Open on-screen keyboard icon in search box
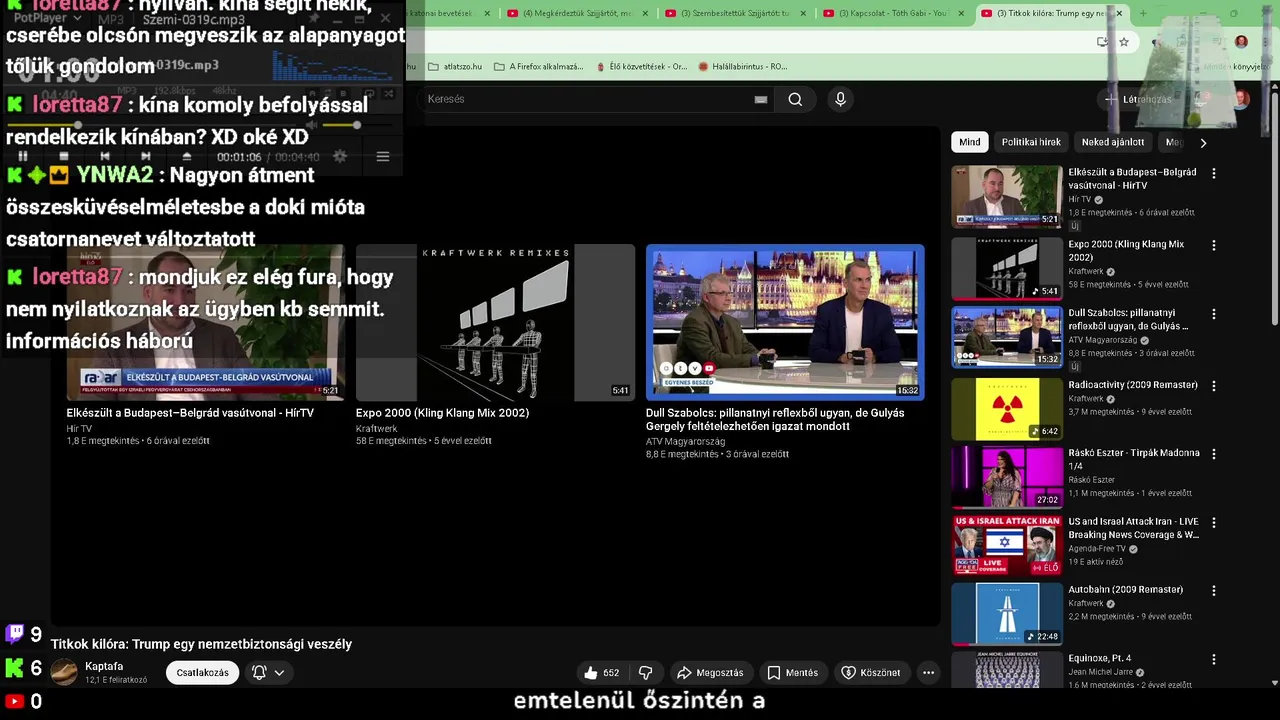The width and height of the screenshot is (1280, 720). click(x=761, y=99)
